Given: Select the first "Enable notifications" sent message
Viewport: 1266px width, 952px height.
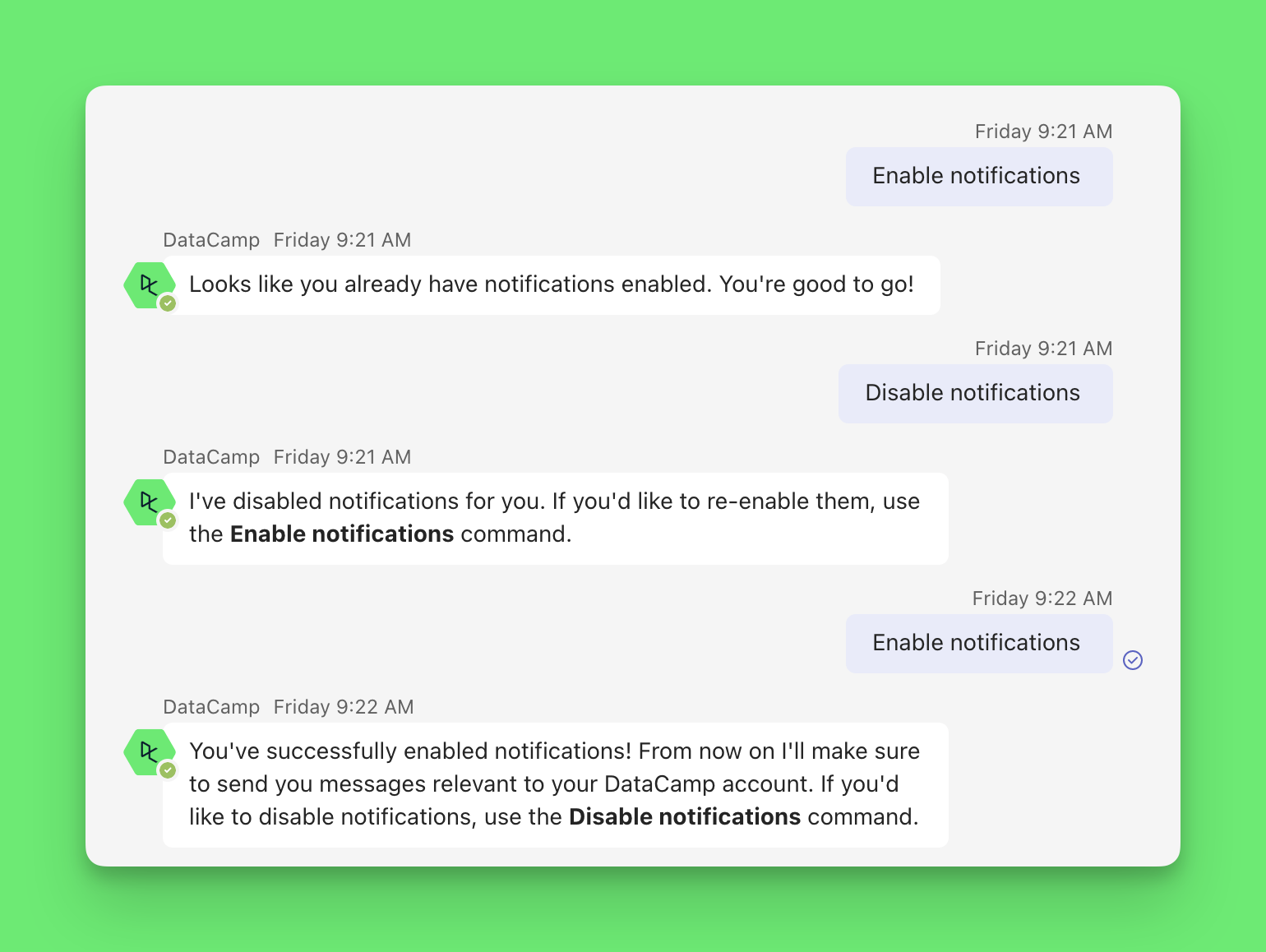Looking at the screenshot, I should [978, 177].
